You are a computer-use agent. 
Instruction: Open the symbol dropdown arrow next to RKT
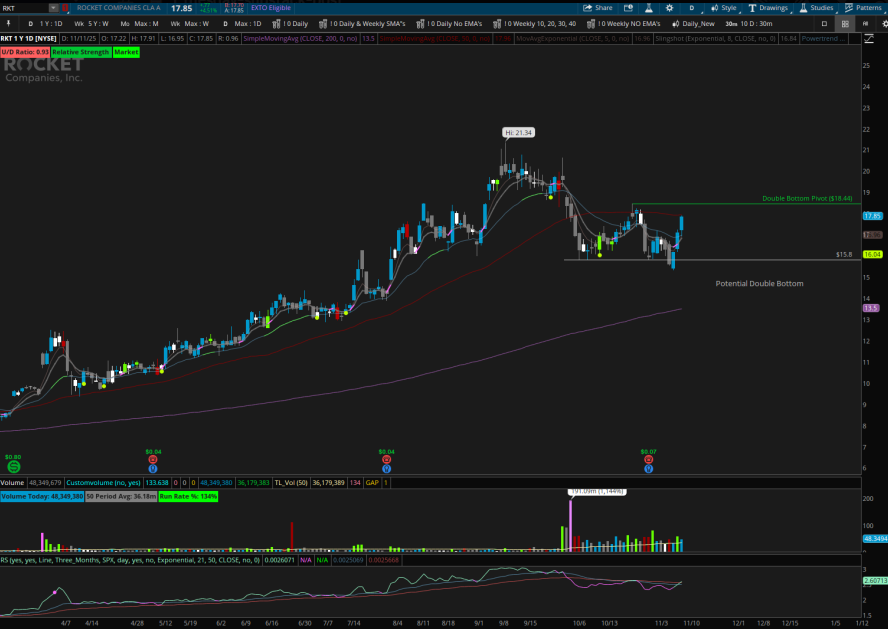pos(53,8)
